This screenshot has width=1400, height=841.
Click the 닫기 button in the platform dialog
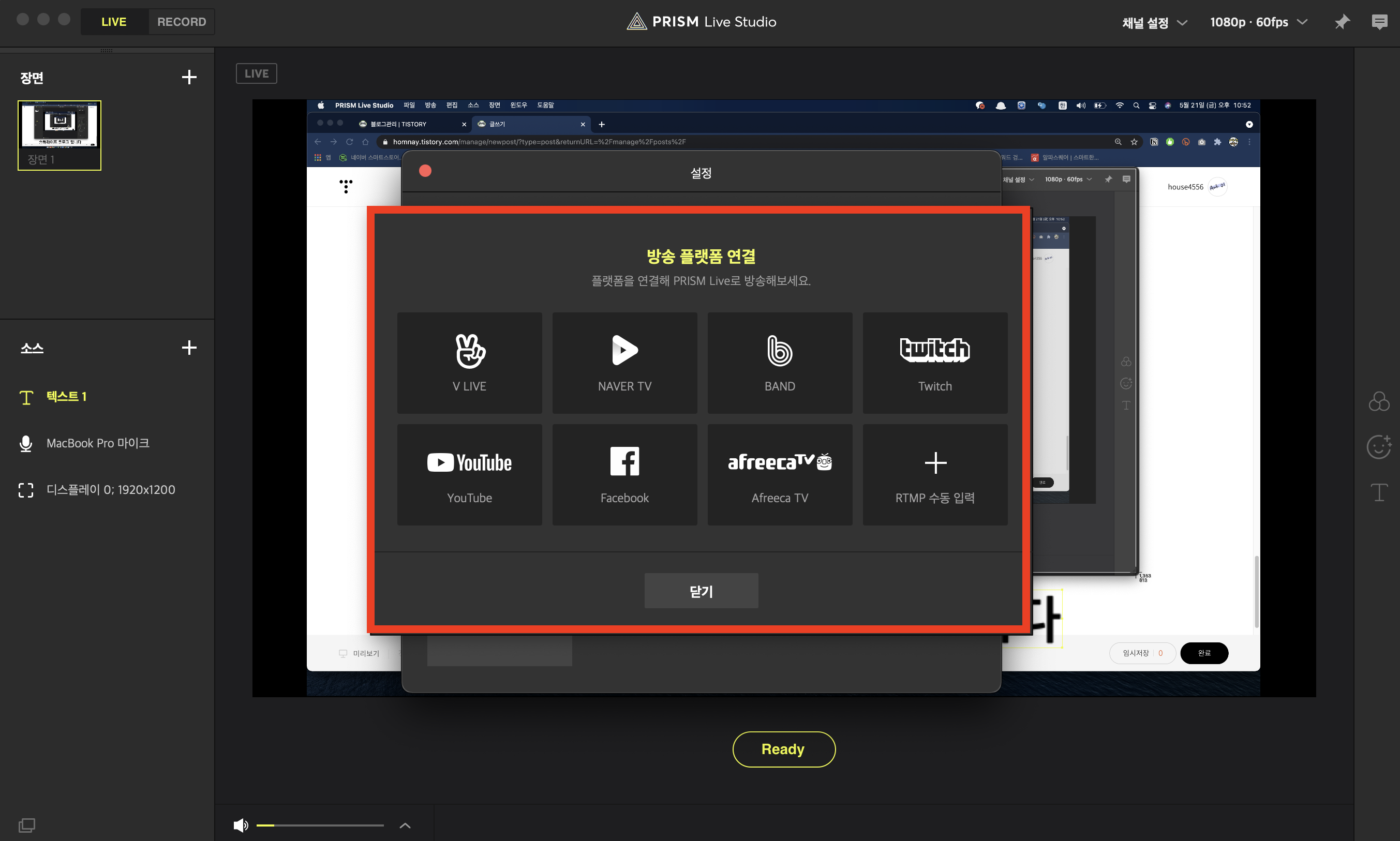(x=701, y=591)
